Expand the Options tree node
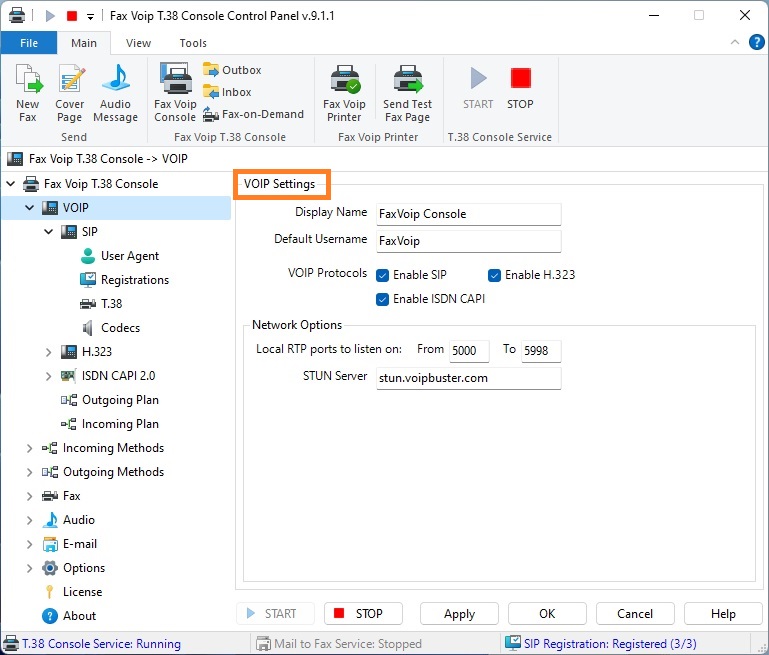Viewport: 769px width, 655px height. coord(29,568)
